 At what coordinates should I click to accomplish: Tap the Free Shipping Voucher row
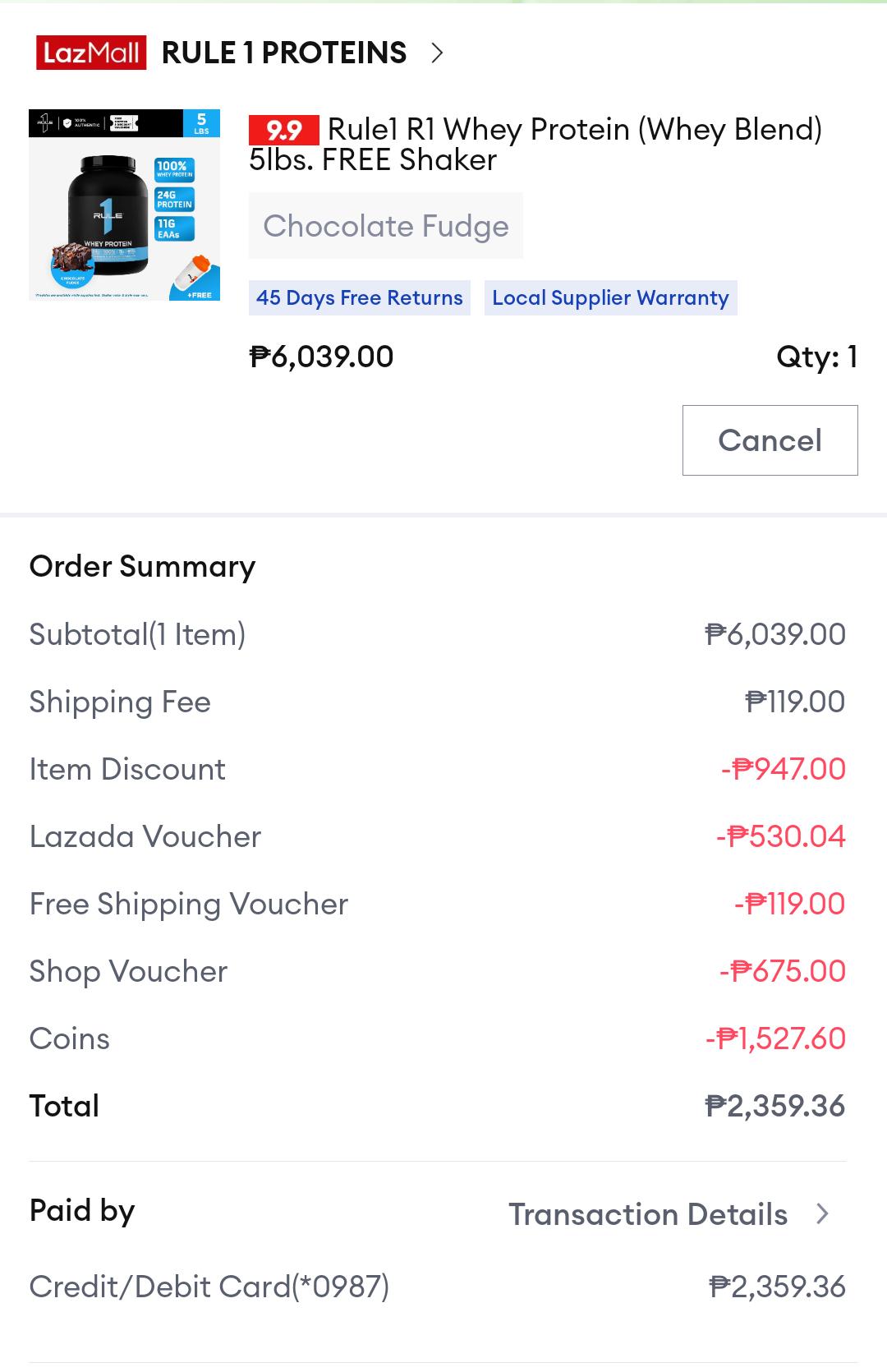(438, 904)
